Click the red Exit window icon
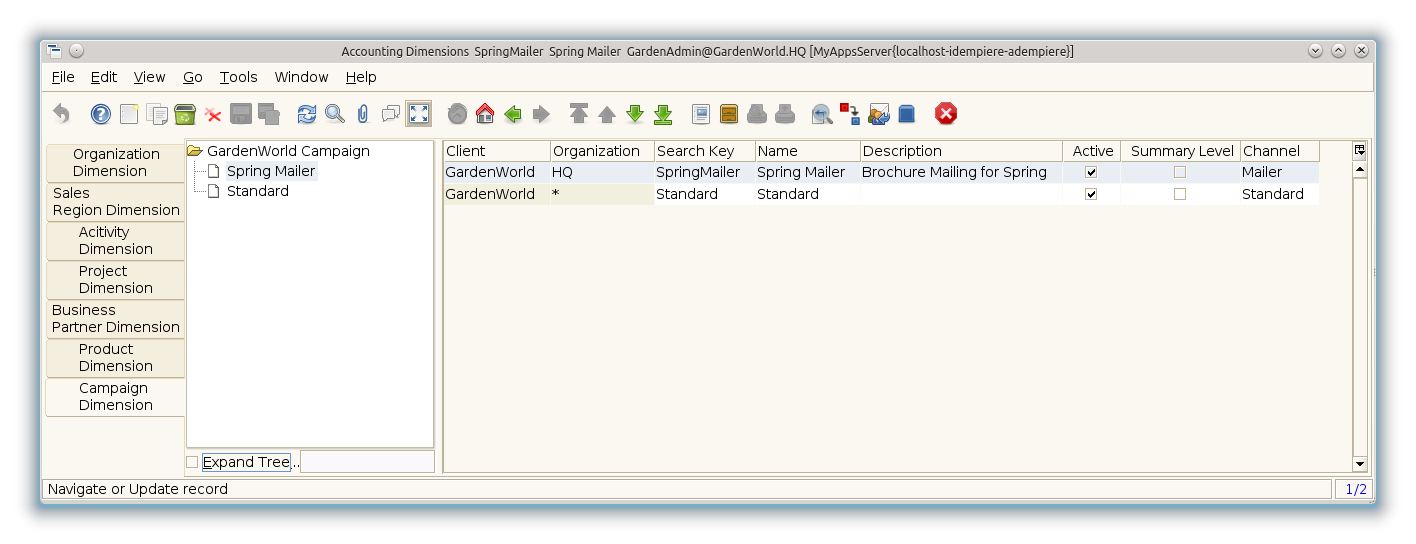The image size is (1416, 544). (x=945, y=114)
